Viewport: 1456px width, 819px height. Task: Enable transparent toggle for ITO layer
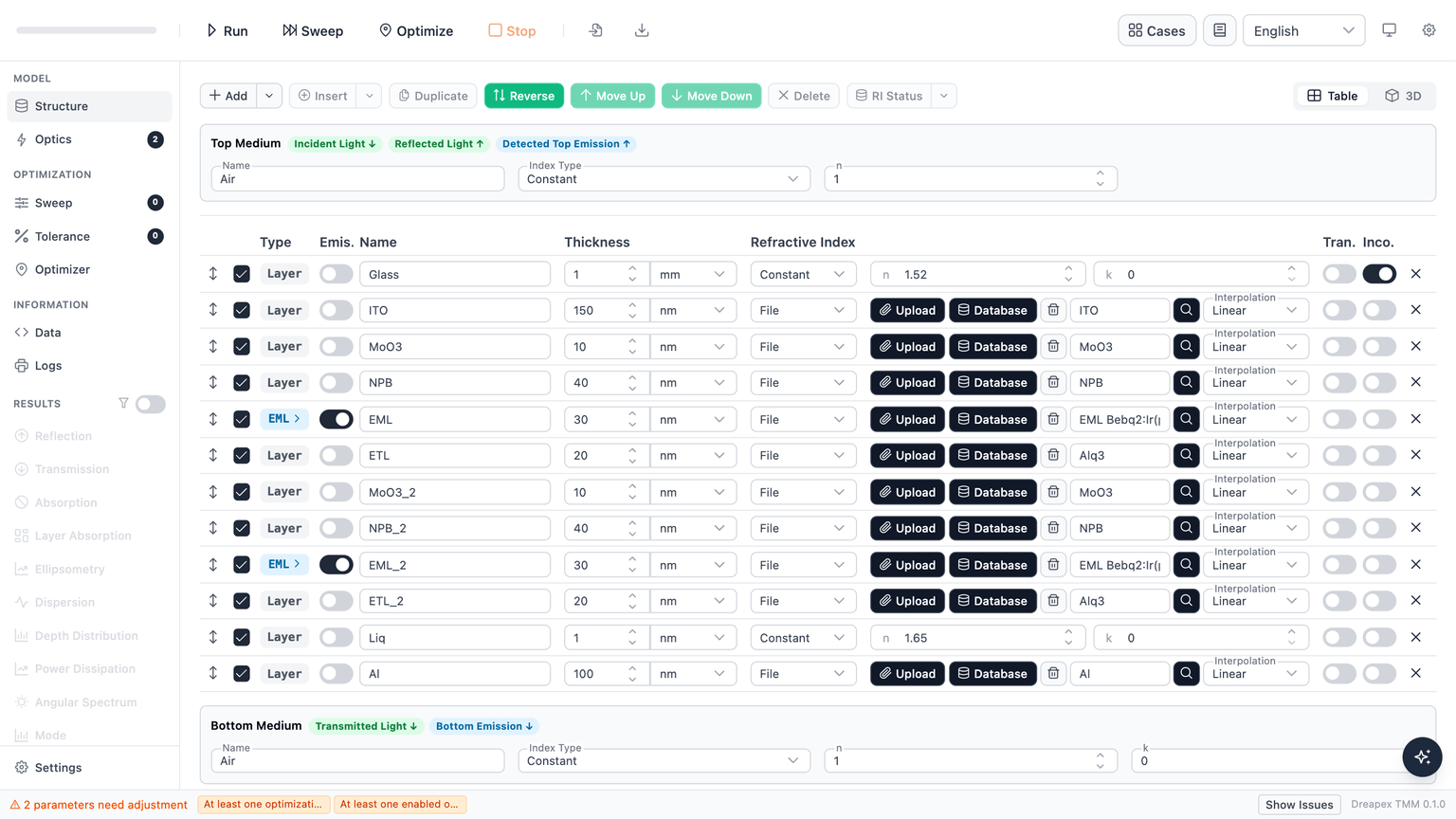coord(1339,310)
